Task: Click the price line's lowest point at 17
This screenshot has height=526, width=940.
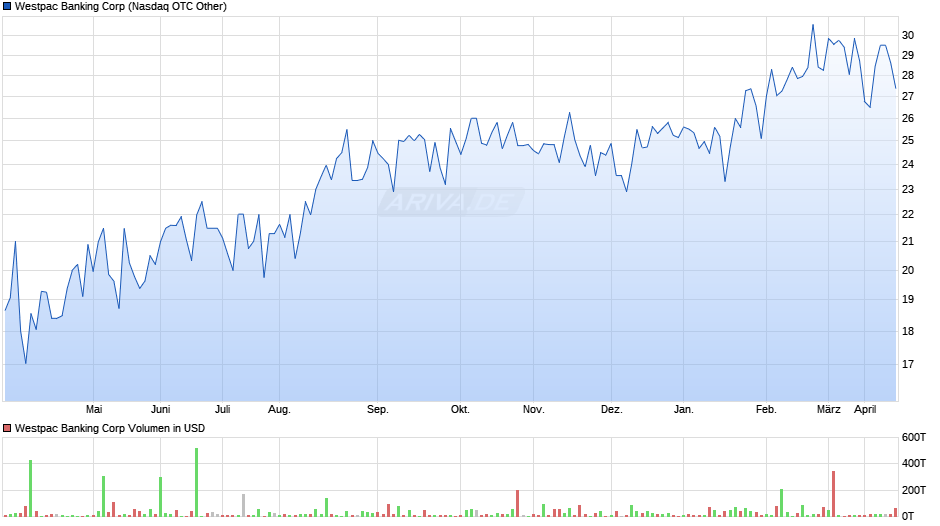Action: point(26,363)
